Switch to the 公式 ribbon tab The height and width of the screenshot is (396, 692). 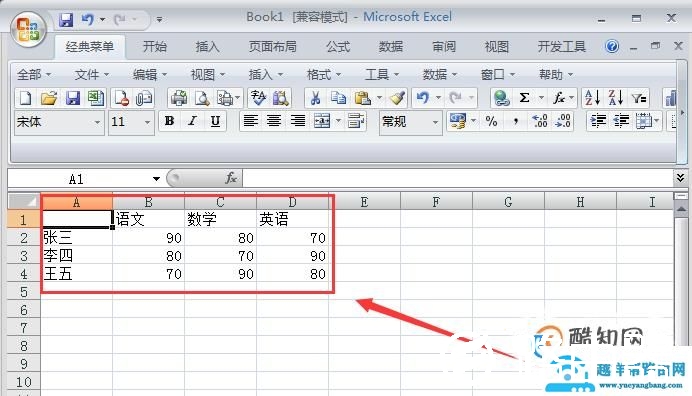[338, 46]
